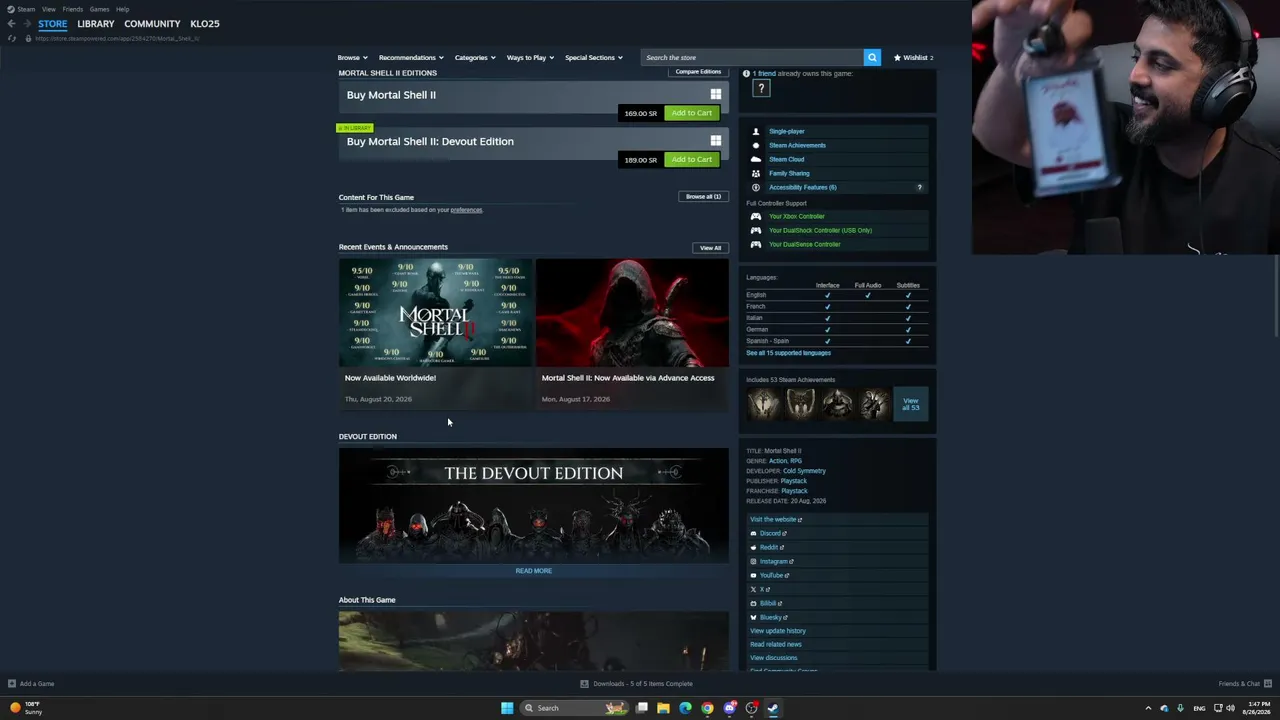The image size is (1280, 720).
Task: Expand the Special Sections dropdown
Action: (593, 58)
